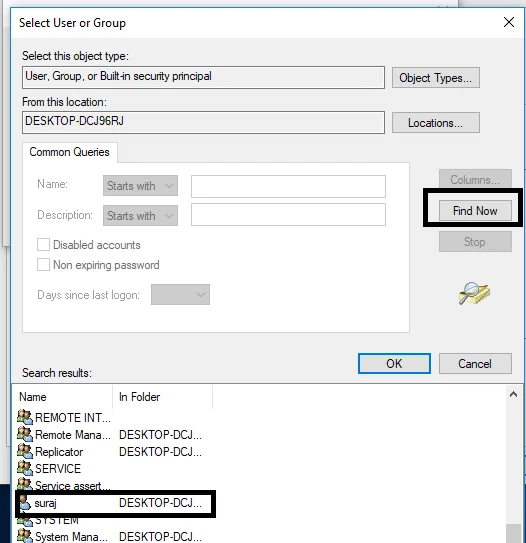
Task: Open the Description 'Starts with' dropdown
Action: coord(140,215)
